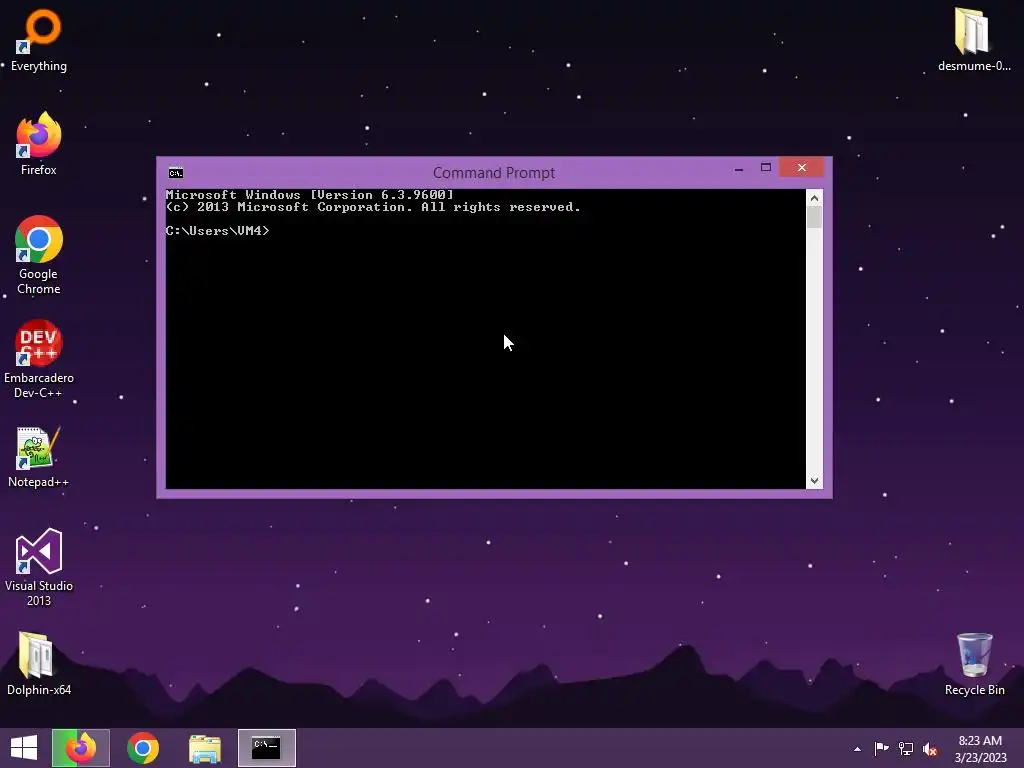Open Google Chrome desktop shortcut
The height and width of the screenshot is (768, 1024).
39,255
